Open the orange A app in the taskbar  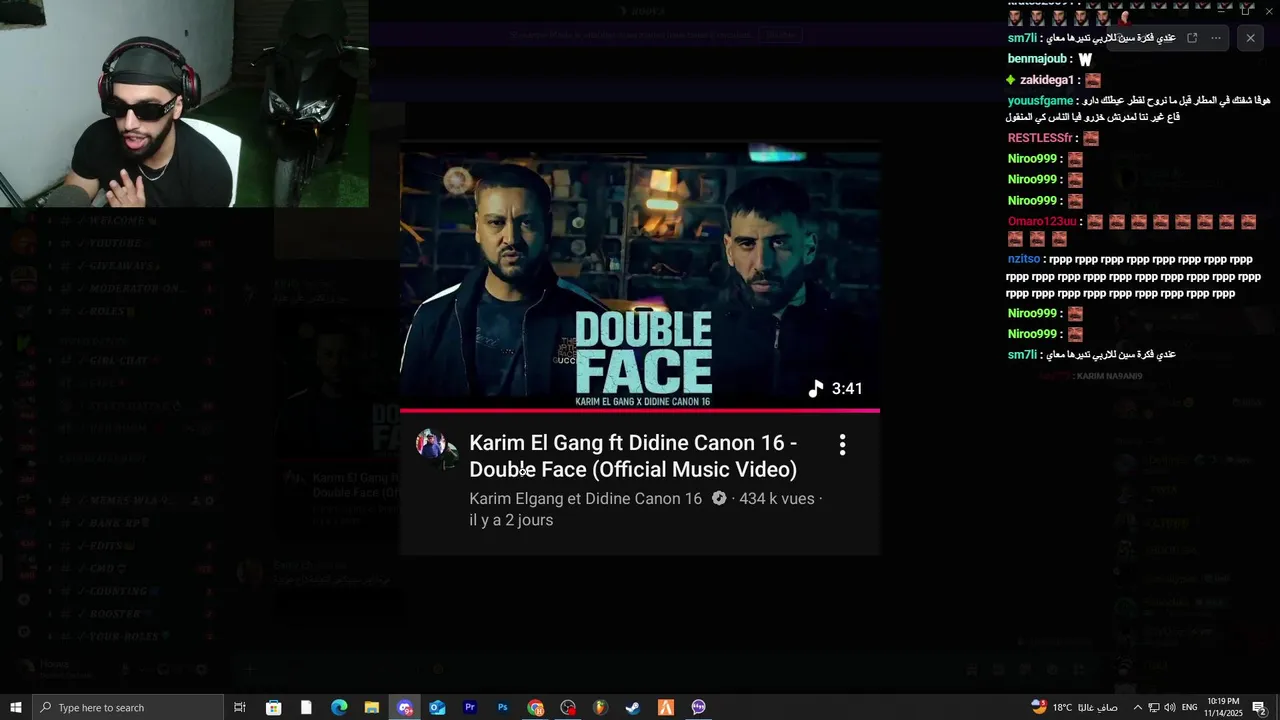tap(666, 707)
